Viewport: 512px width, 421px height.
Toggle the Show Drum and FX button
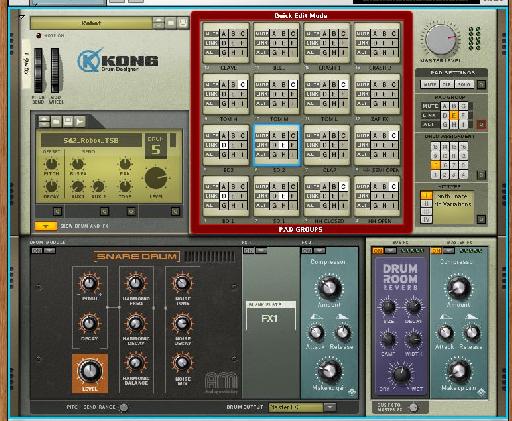tap(46, 226)
